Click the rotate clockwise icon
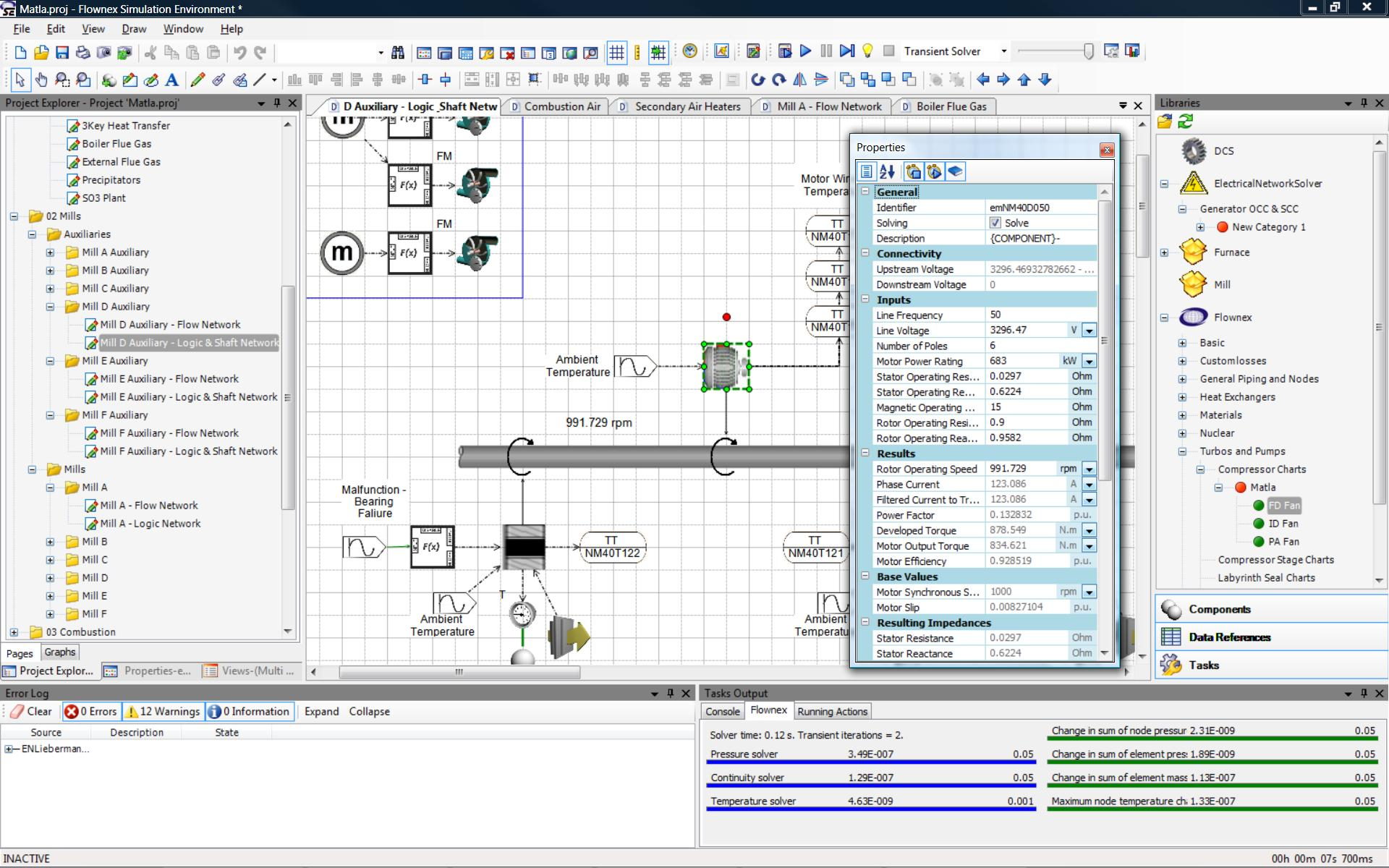 click(x=778, y=80)
